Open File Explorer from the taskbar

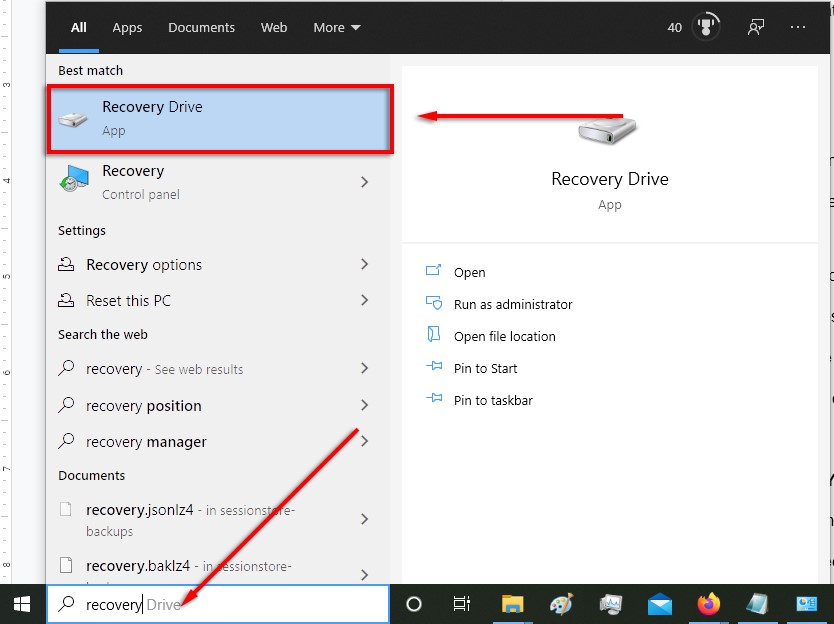(512, 604)
